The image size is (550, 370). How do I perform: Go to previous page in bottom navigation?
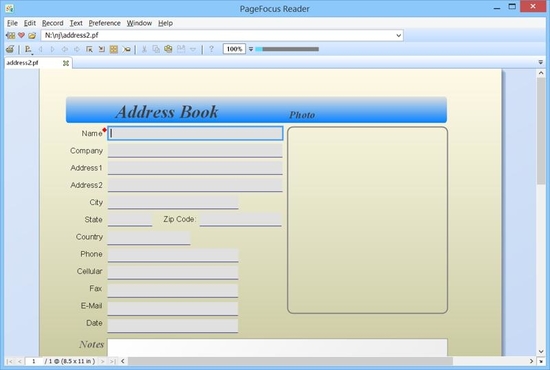(20, 361)
